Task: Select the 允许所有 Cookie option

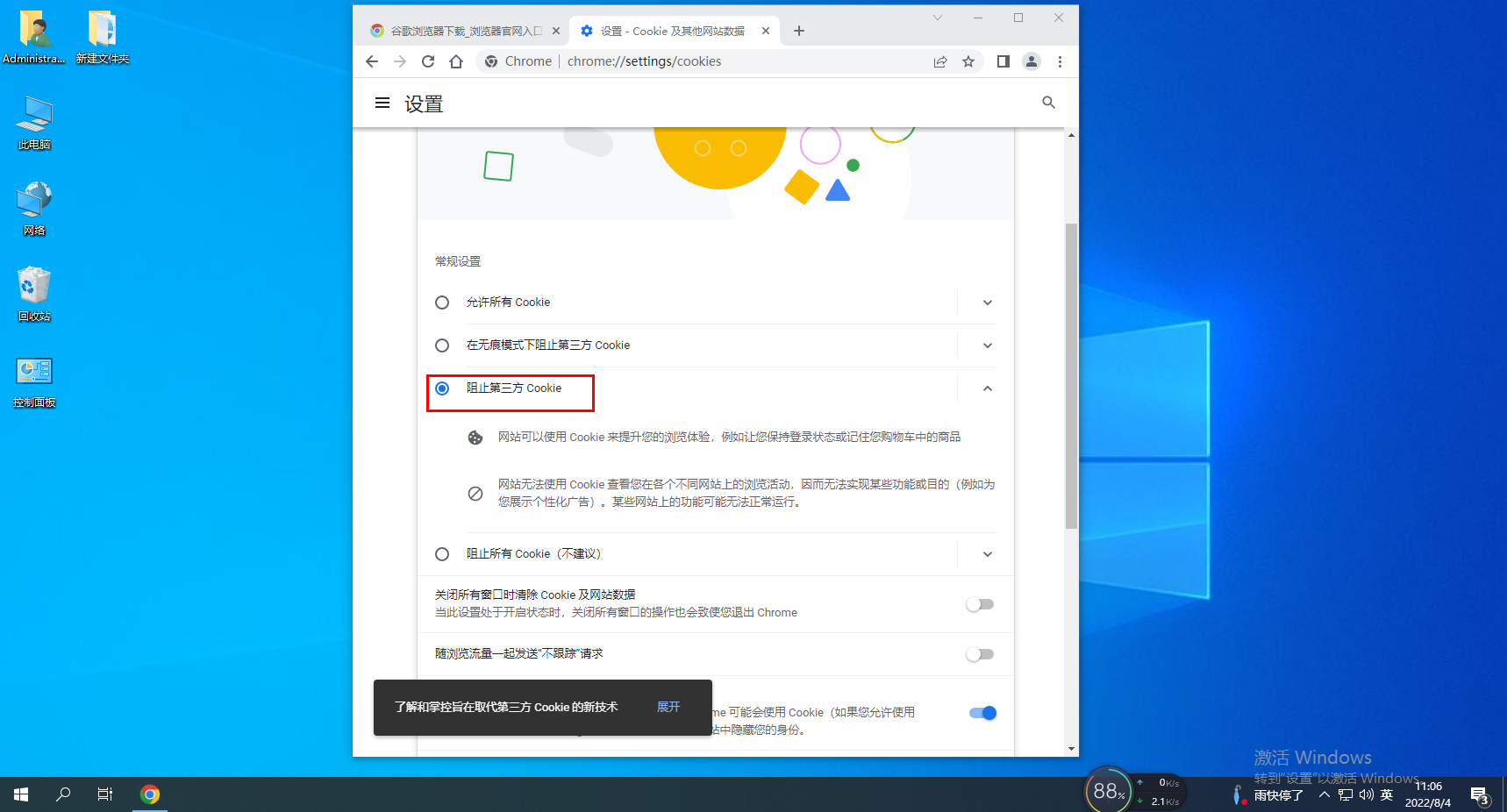Action: 442,302
